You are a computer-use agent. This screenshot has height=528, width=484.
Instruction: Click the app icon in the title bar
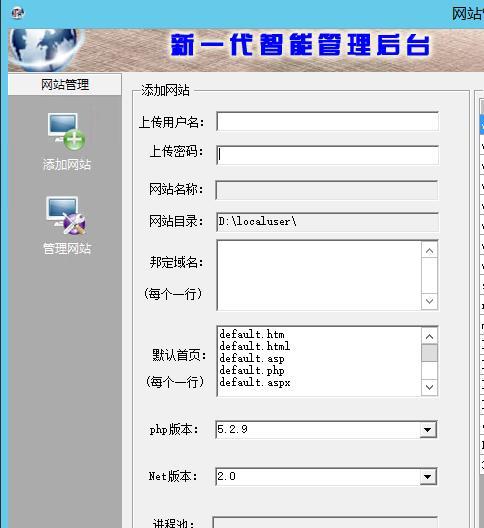coord(18,13)
